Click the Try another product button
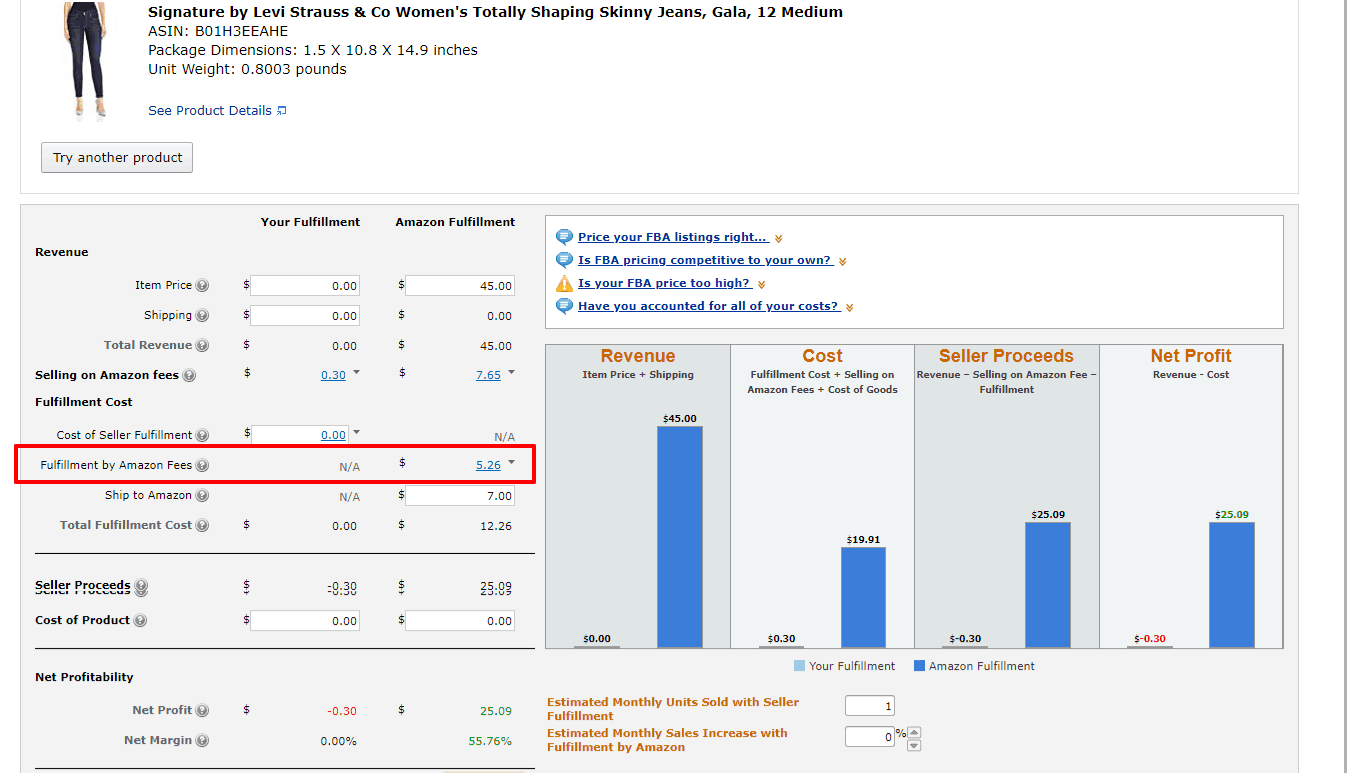The image size is (1347, 773). (117, 158)
